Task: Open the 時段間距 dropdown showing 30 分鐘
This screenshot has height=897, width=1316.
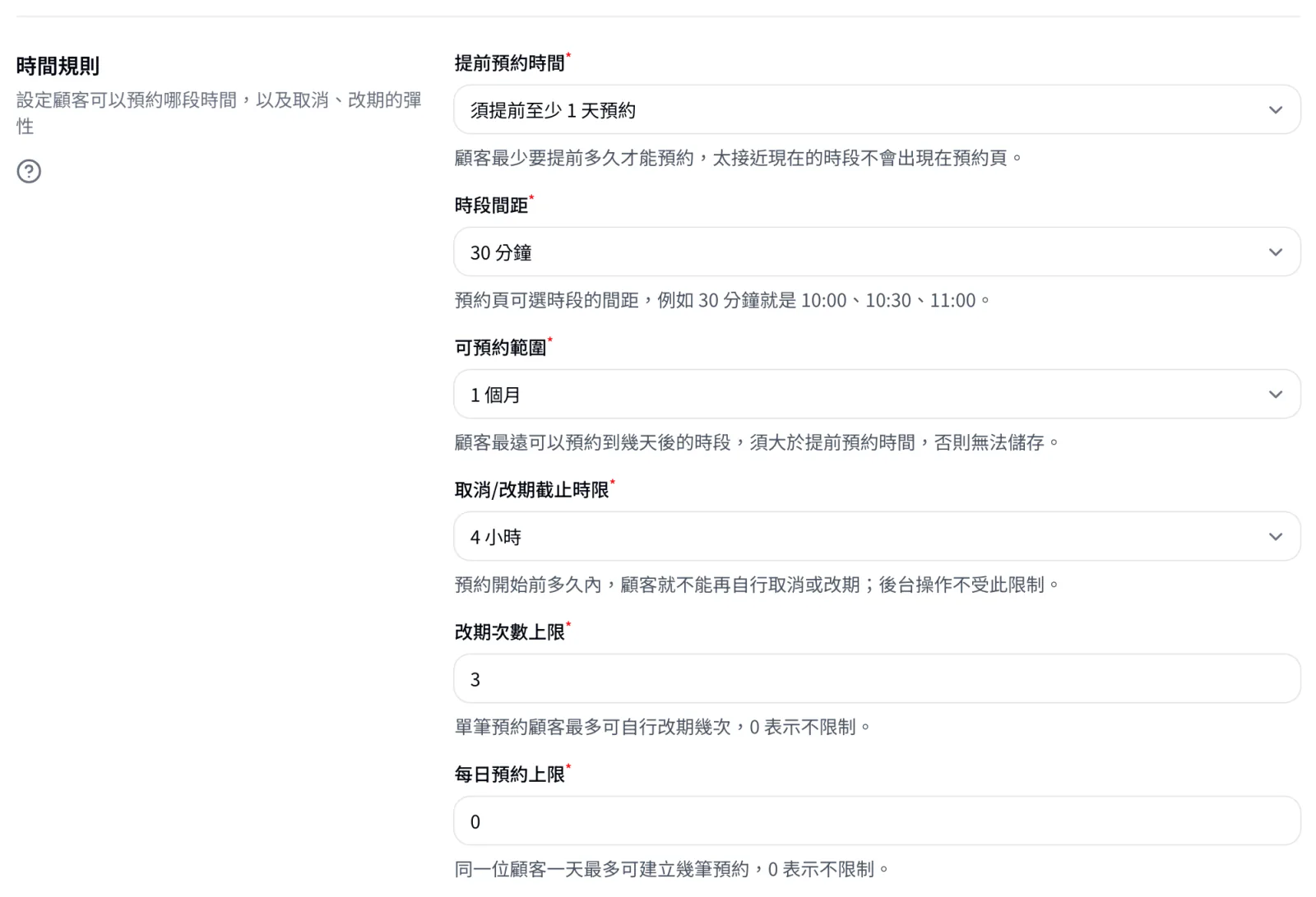Action: 877,252
